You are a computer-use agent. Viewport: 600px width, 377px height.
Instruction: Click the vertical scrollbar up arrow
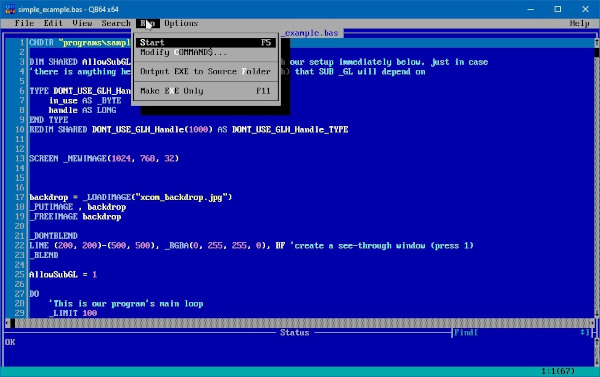click(597, 41)
